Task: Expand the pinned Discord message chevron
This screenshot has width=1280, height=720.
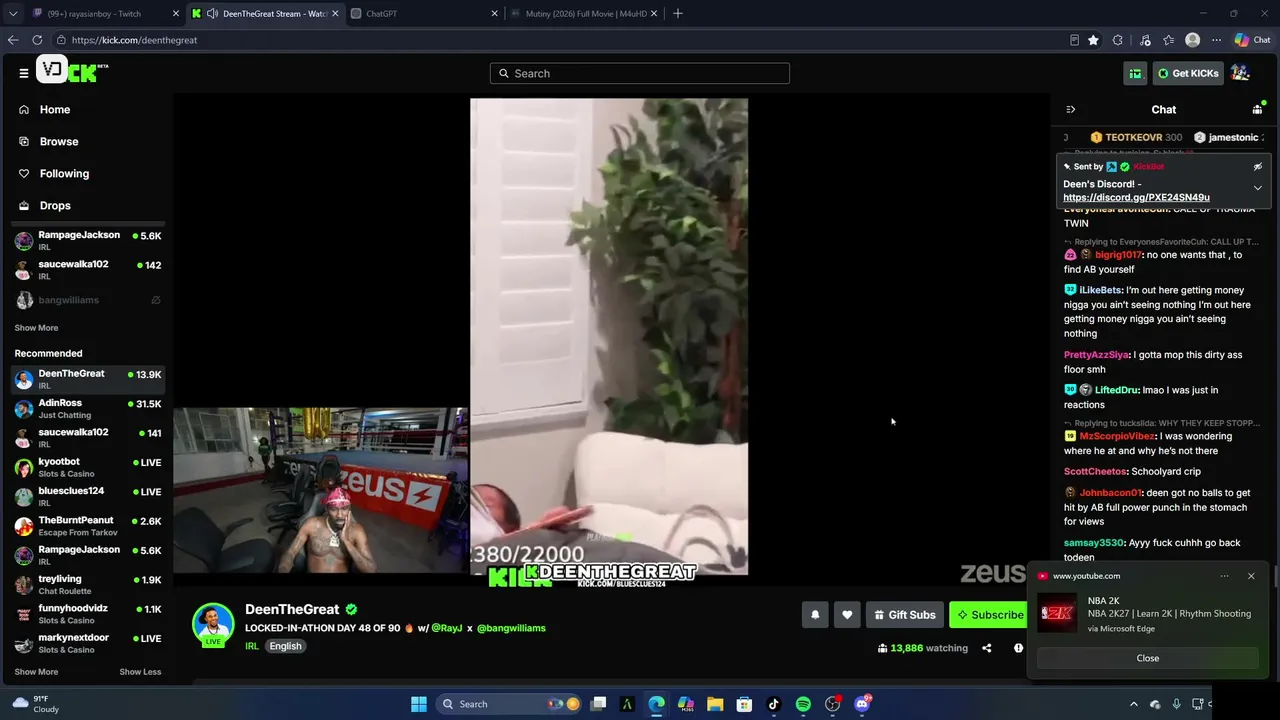Action: (x=1258, y=188)
